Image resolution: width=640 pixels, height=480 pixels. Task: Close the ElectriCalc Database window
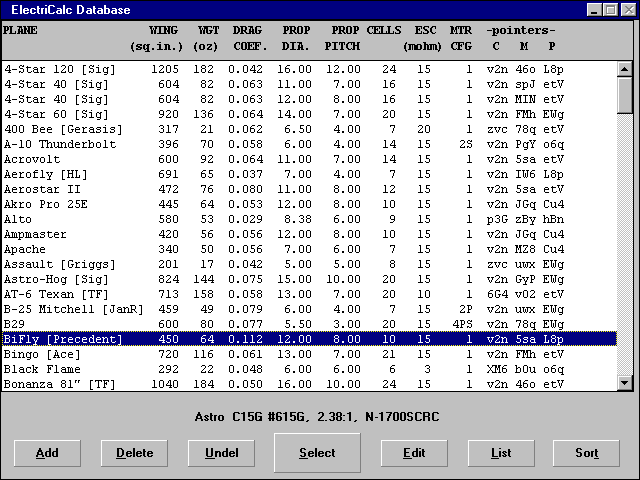click(628, 10)
